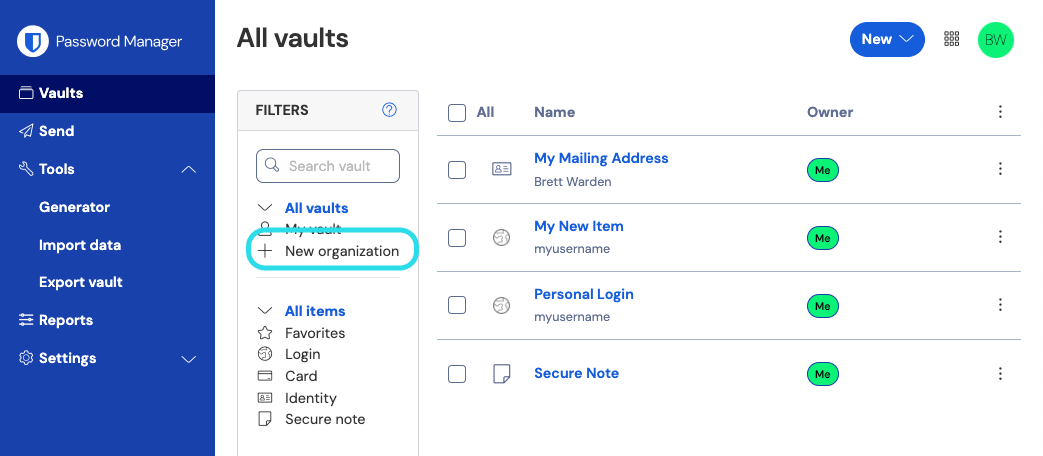Click the table header options dots
The width and height of the screenshot is (1043, 456).
pyautogui.click(x=1000, y=112)
